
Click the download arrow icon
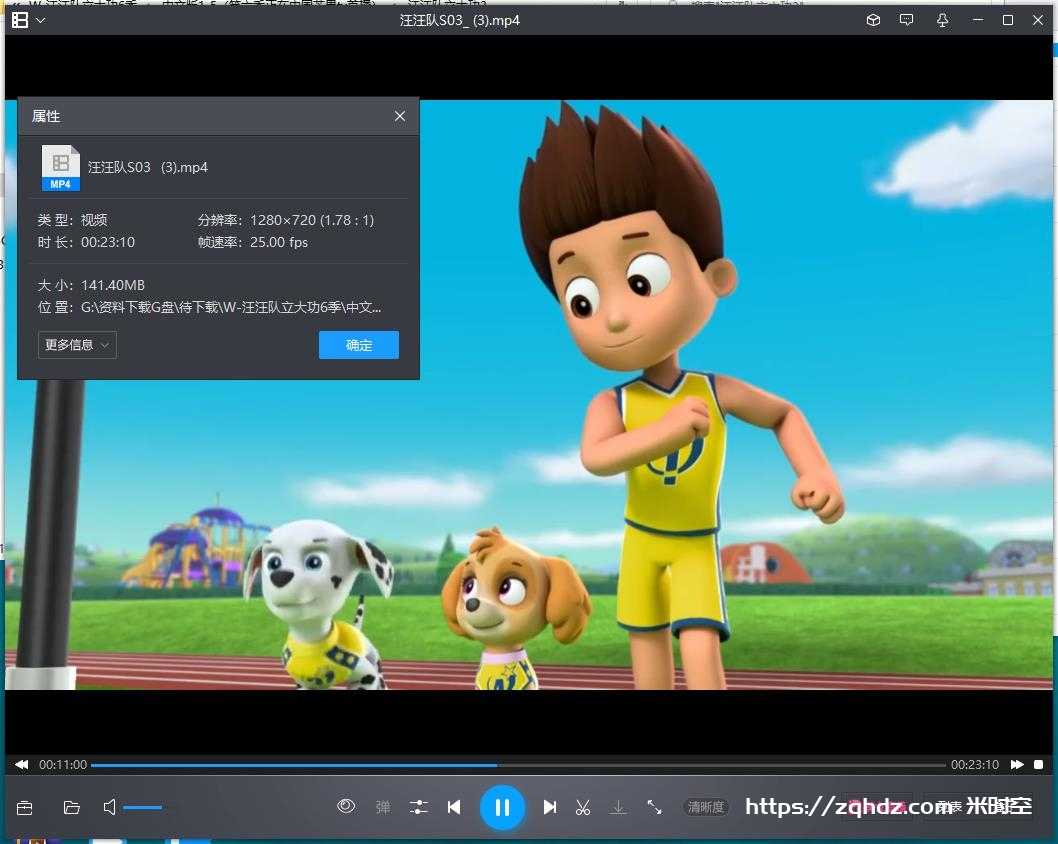pos(618,807)
